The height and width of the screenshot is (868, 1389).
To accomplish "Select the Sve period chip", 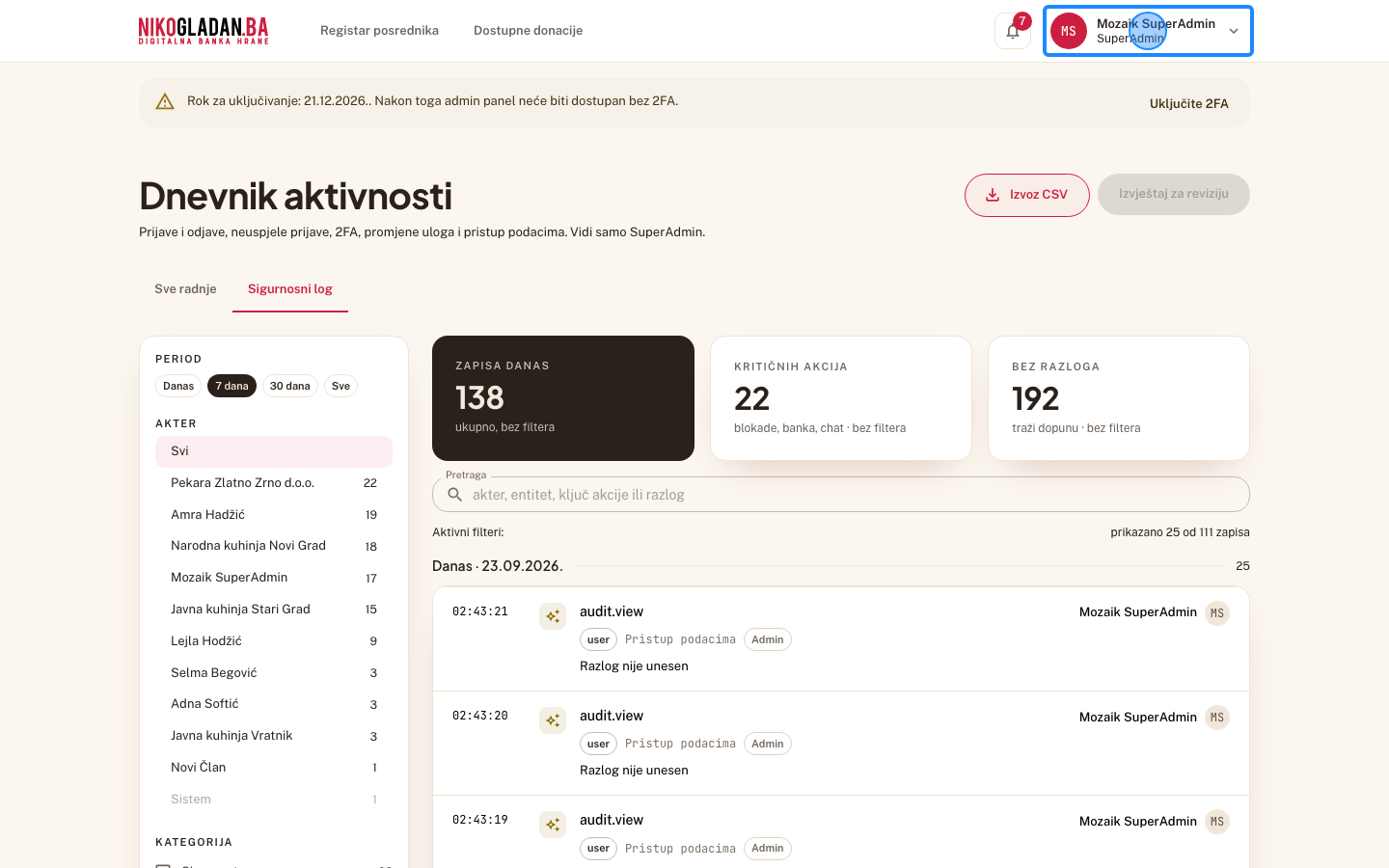I will point(340,386).
